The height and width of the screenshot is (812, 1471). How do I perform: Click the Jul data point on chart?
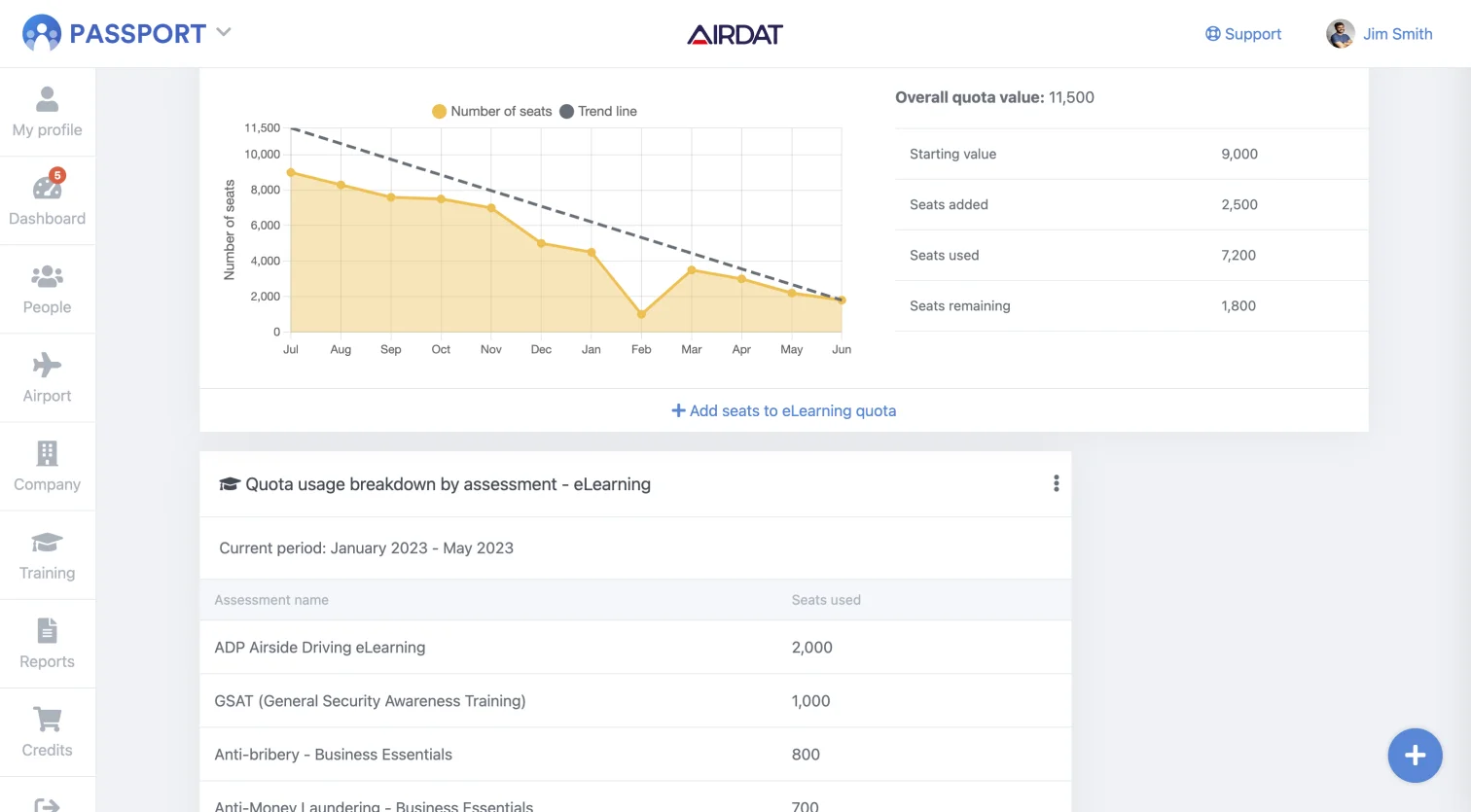point(291,172)
